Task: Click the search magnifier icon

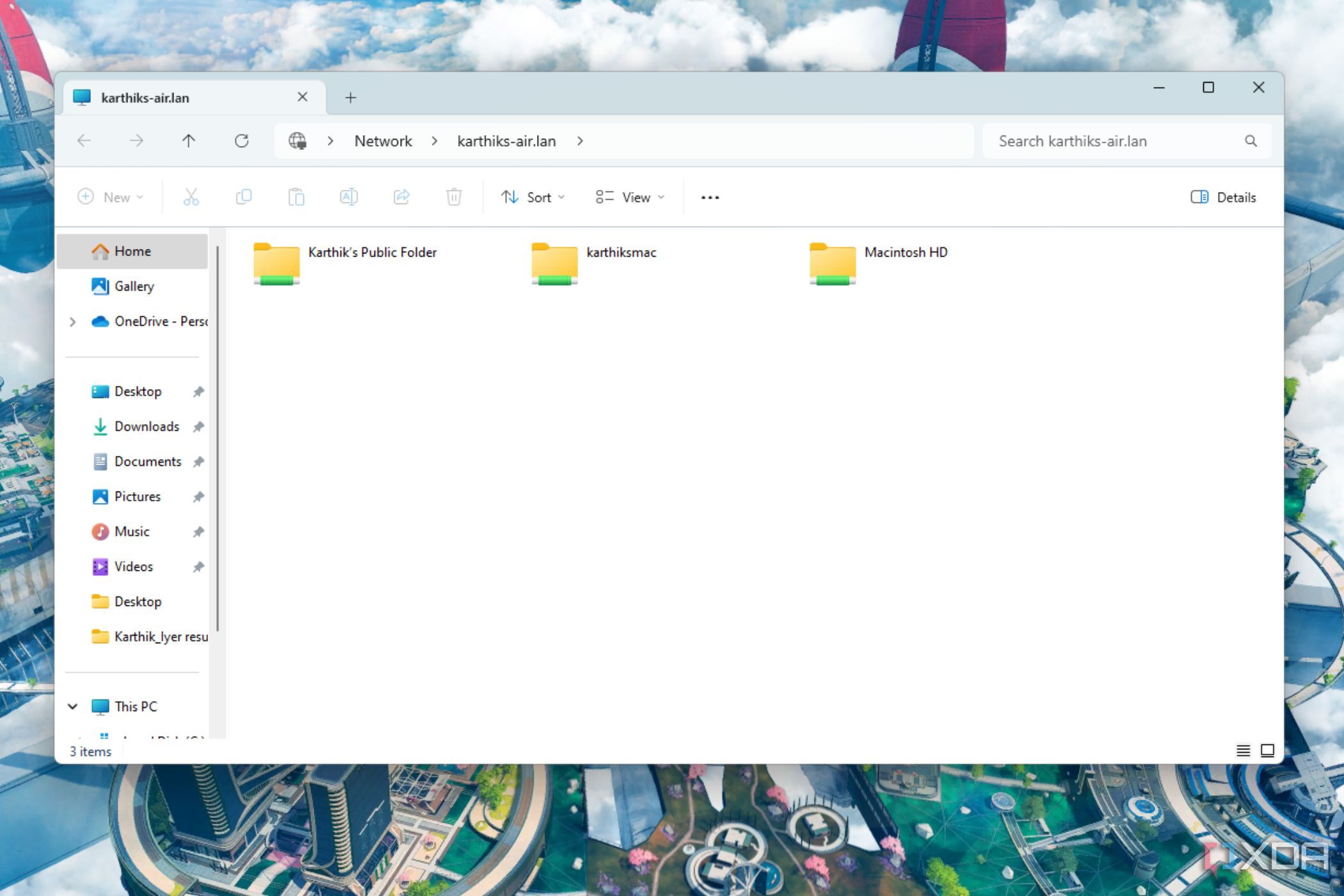Action: (1251, 141)
